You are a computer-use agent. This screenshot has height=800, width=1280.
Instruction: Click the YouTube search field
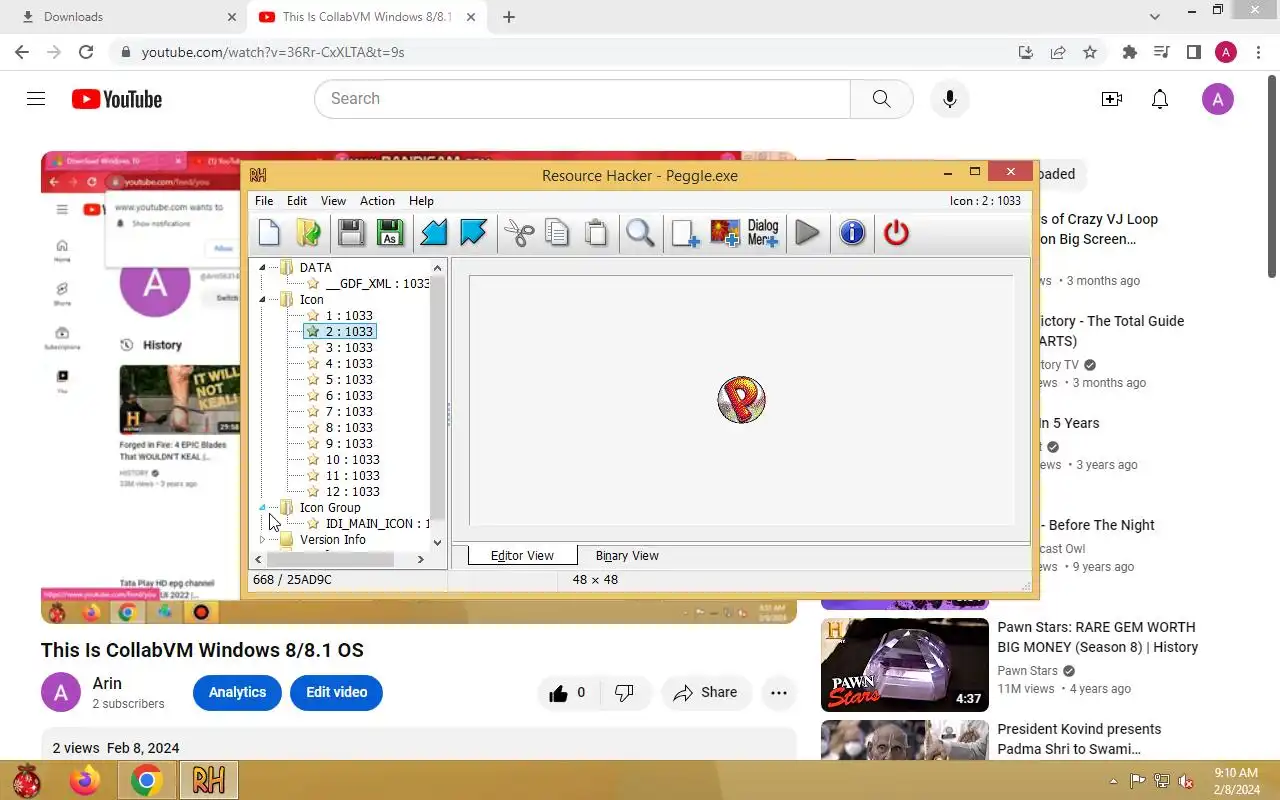[x=582, y=99]
